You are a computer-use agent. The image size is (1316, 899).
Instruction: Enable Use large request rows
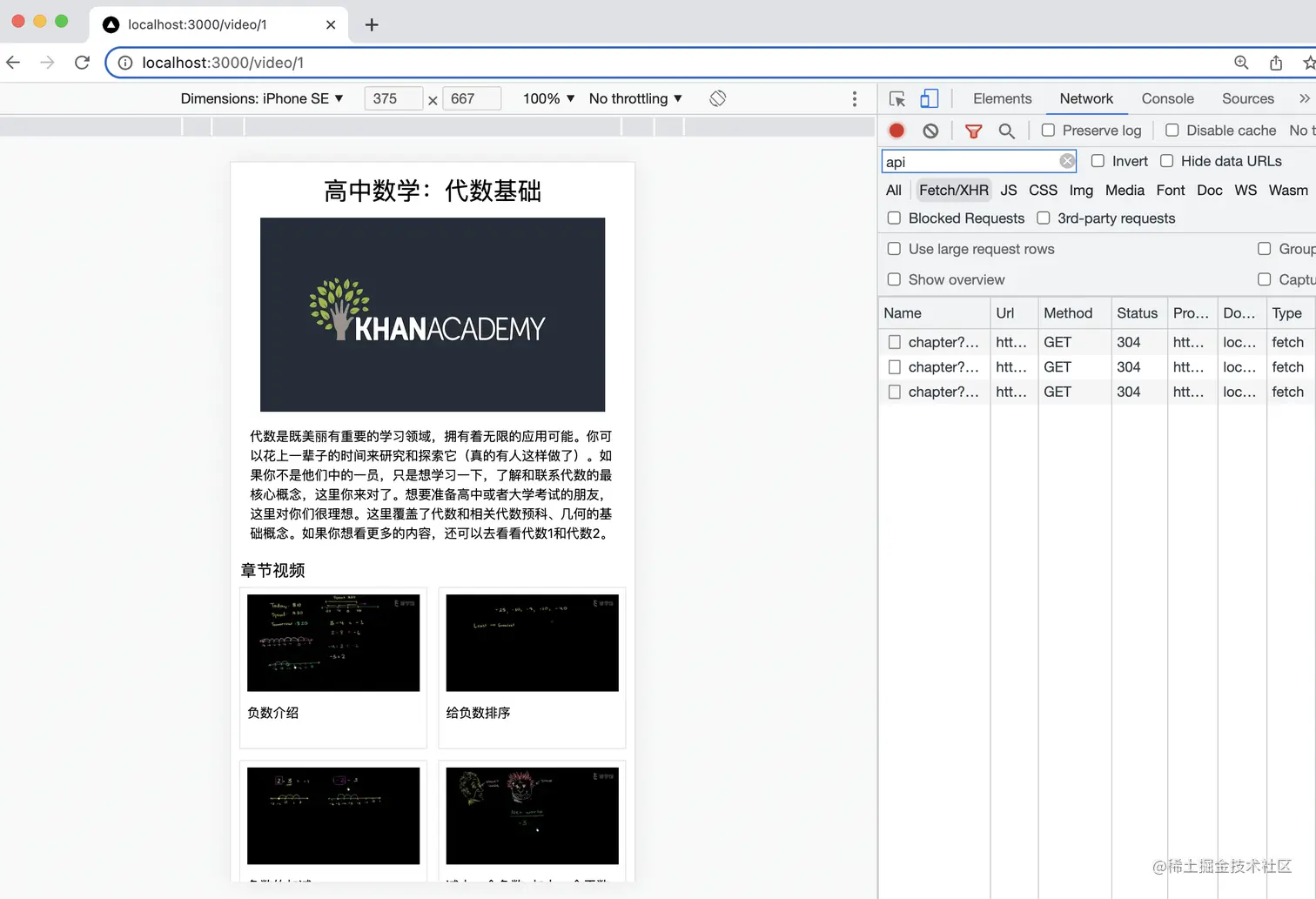[x=894, y=248]
